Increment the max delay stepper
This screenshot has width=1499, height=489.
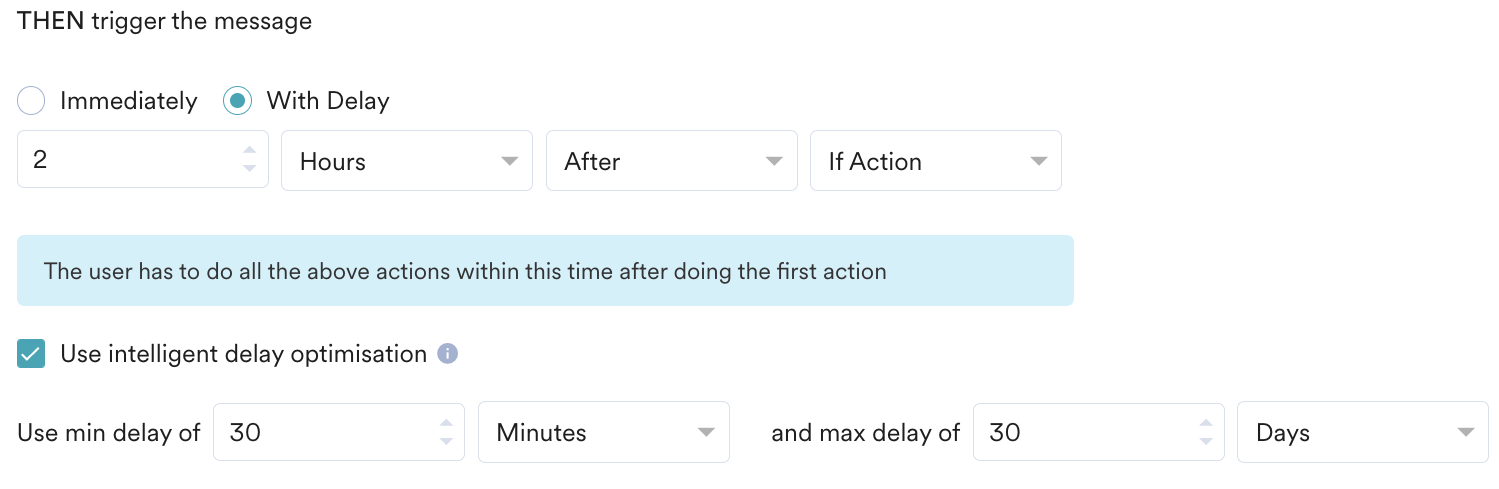click(1206, 424)
